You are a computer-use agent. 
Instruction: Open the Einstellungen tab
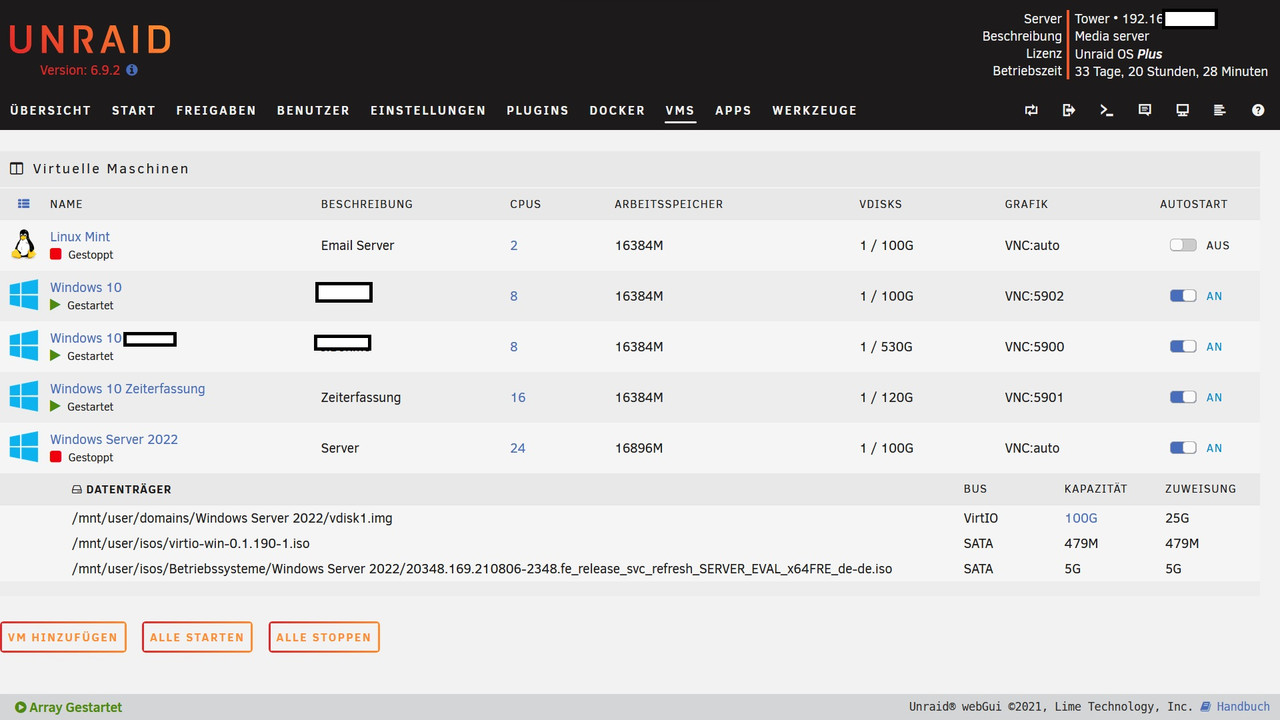click(x=428, y=111)
